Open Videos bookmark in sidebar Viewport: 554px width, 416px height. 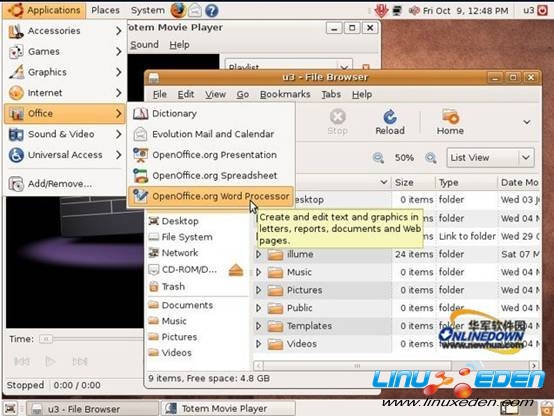pyautogui.click(x=198, y=353)
